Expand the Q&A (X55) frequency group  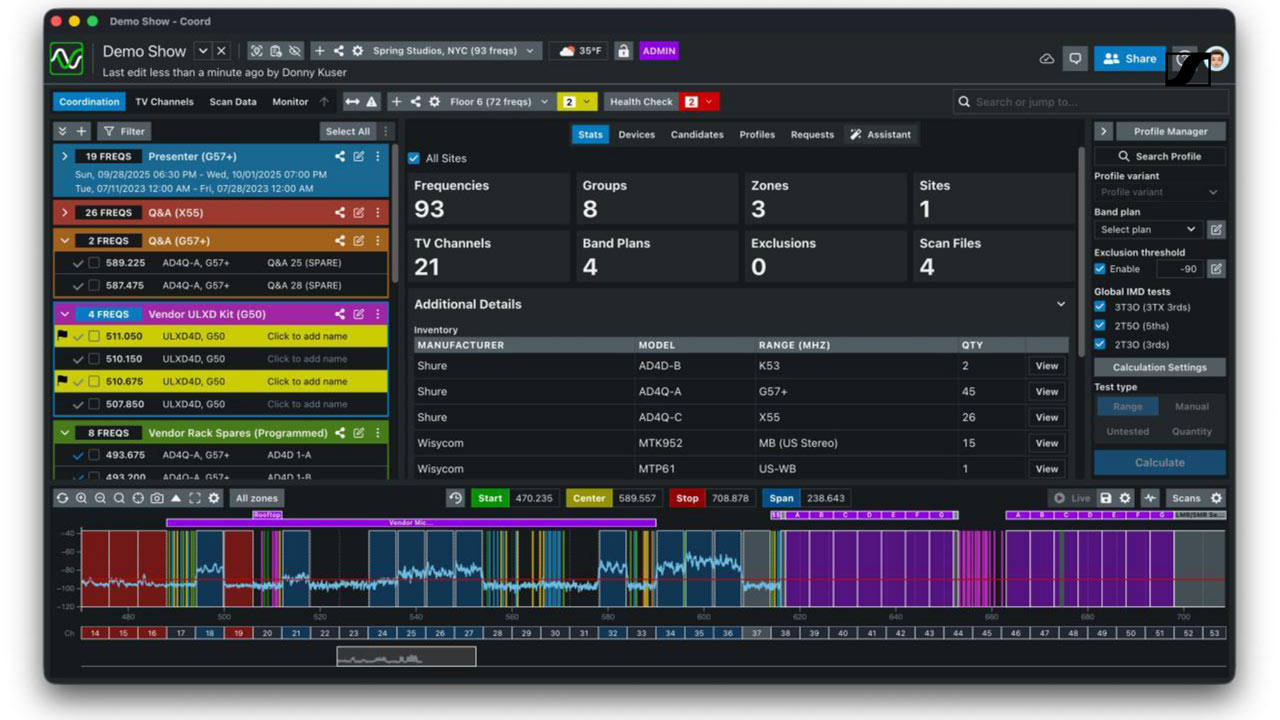coord(65,213)
